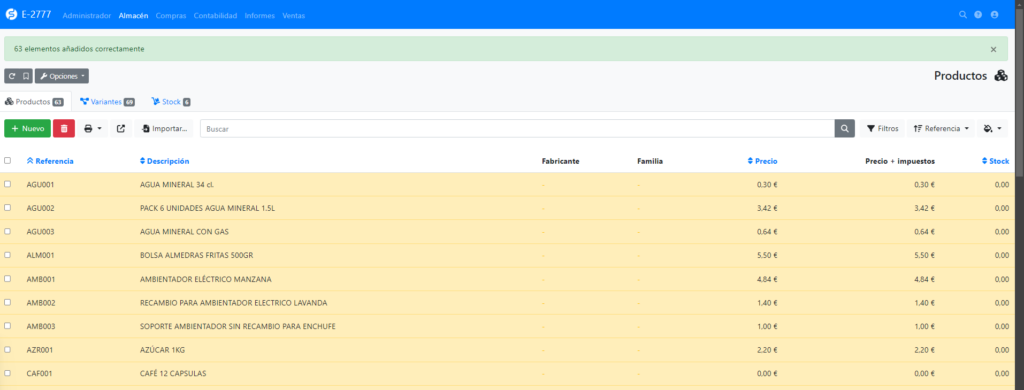The width and height of the screenshot is (1024, 390).
Task: Dismiss the success notification with X
Action: (993, 49)
